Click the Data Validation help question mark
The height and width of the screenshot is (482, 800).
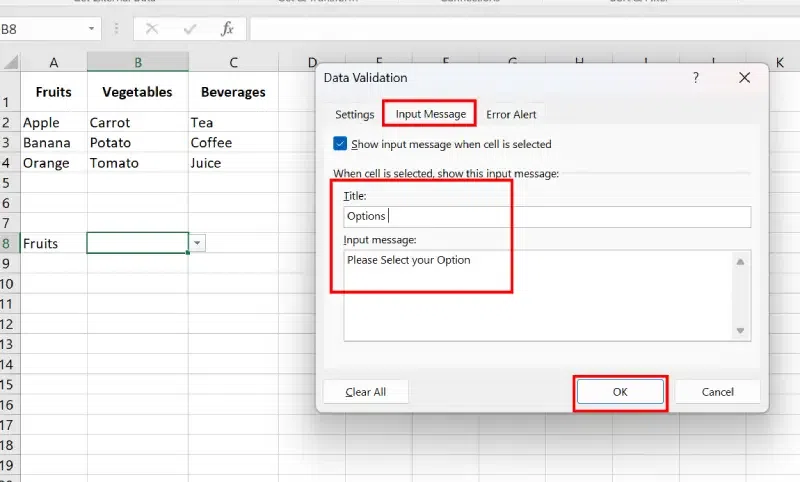tap(695, 78)
